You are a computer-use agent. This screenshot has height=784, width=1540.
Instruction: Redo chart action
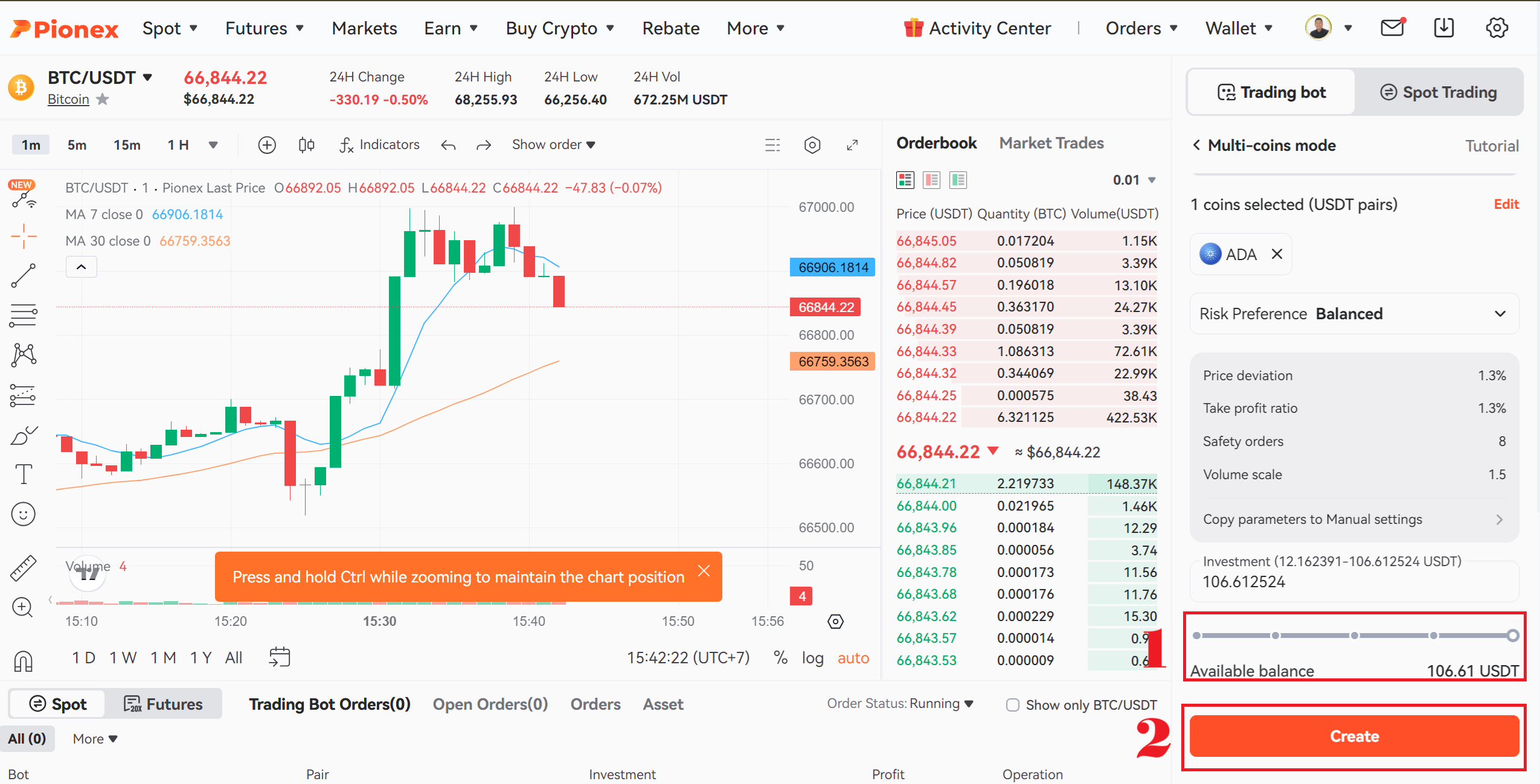click(484, 145)
